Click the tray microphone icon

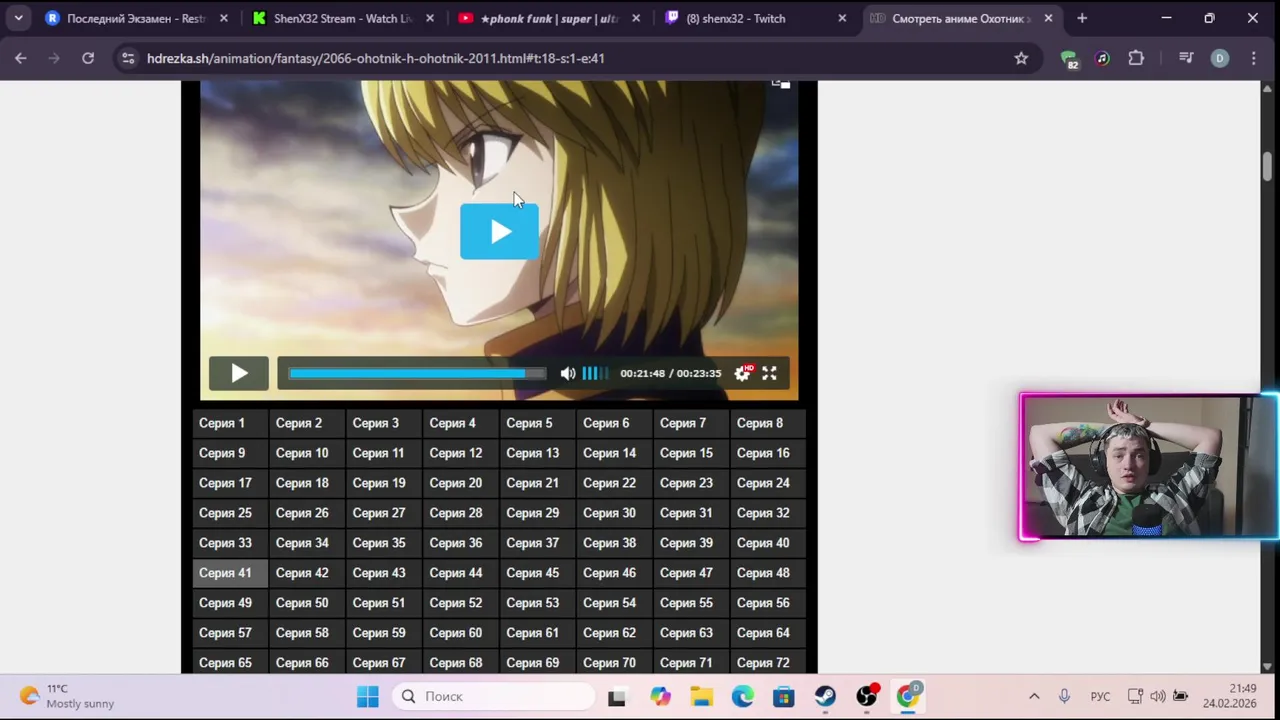(1064, 696)
